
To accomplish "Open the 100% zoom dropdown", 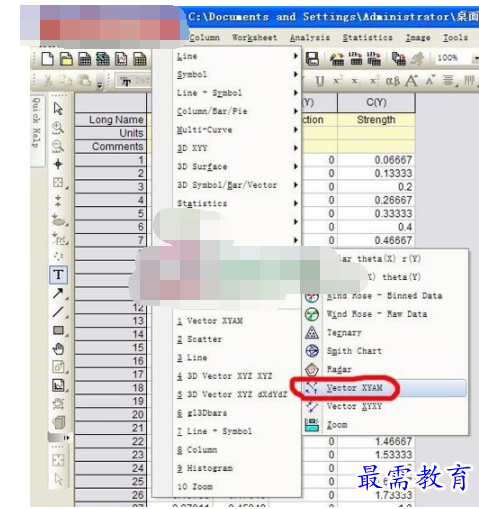I will point(475,58).
